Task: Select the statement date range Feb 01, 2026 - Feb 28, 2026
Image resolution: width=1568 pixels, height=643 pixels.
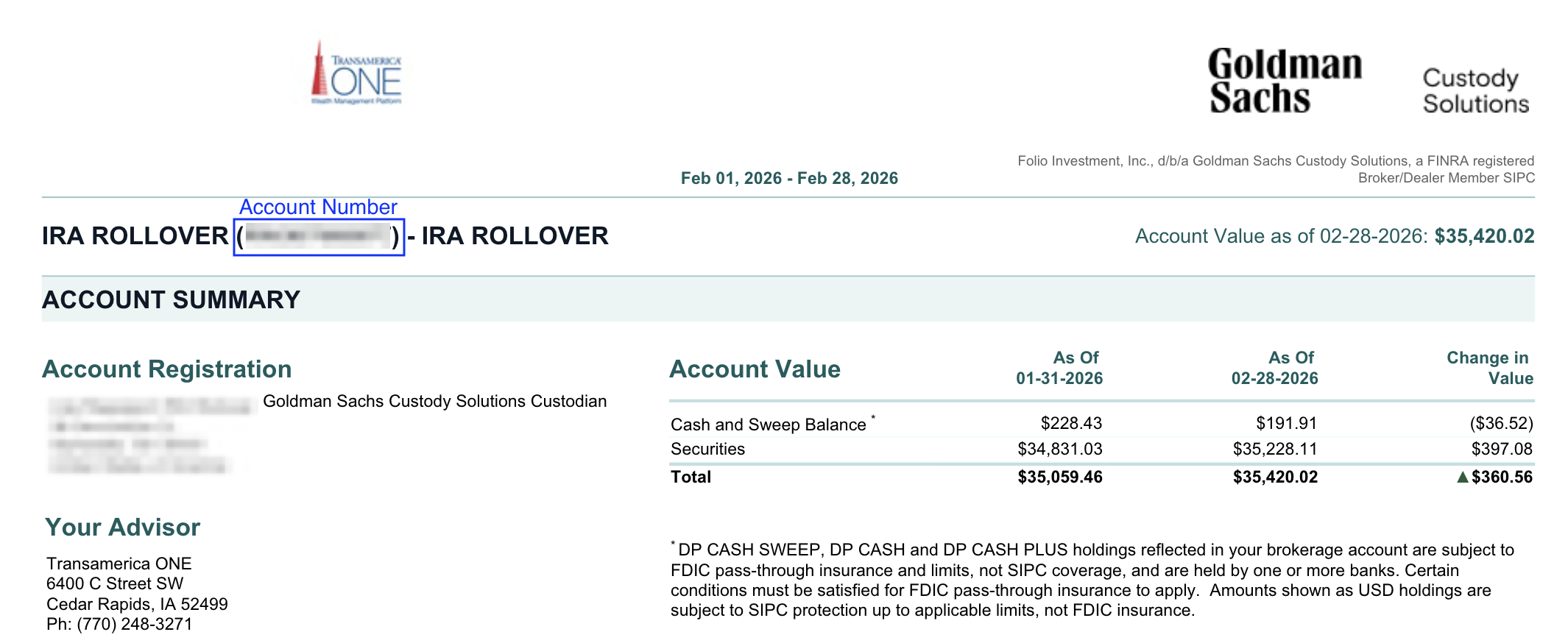Action: click(789, 178)
